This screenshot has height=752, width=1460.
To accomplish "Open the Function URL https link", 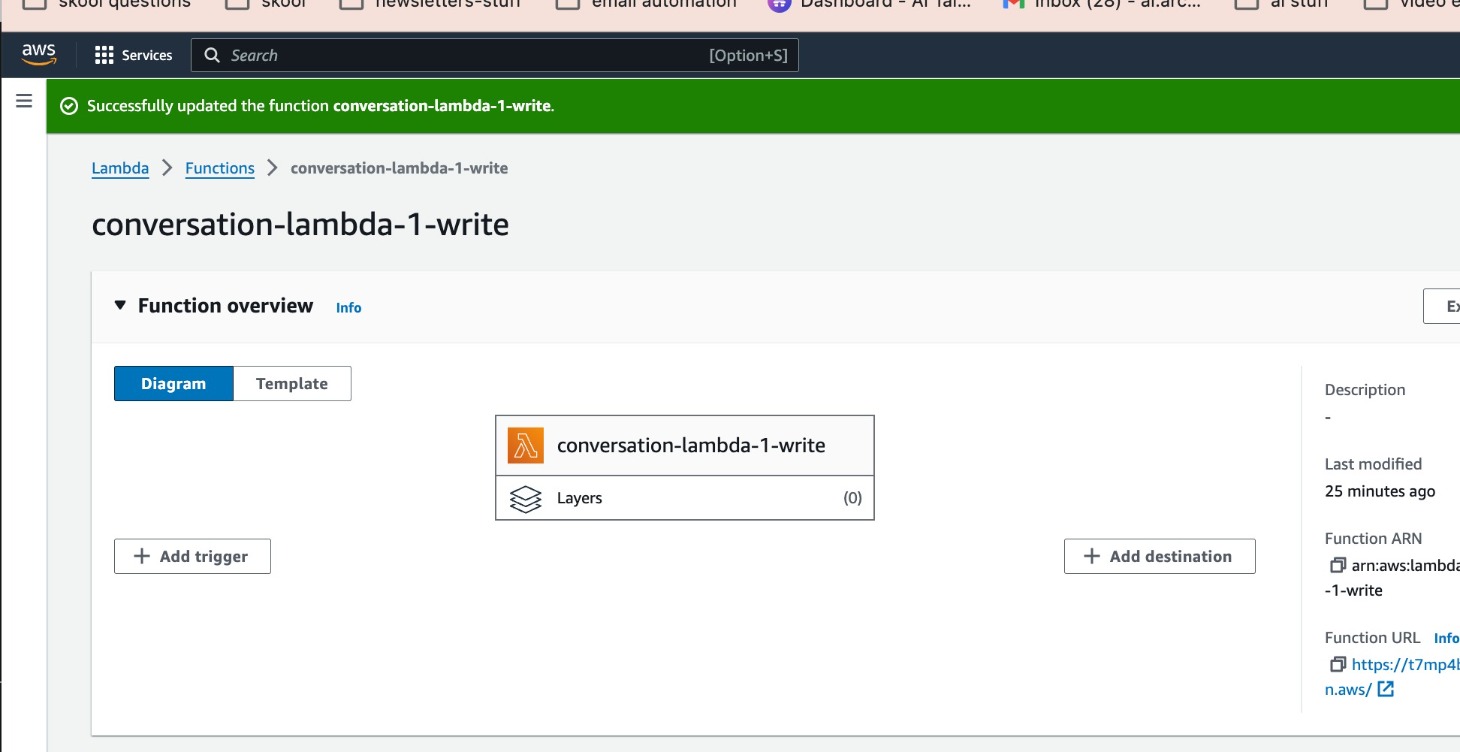I will coord(1405,664).
